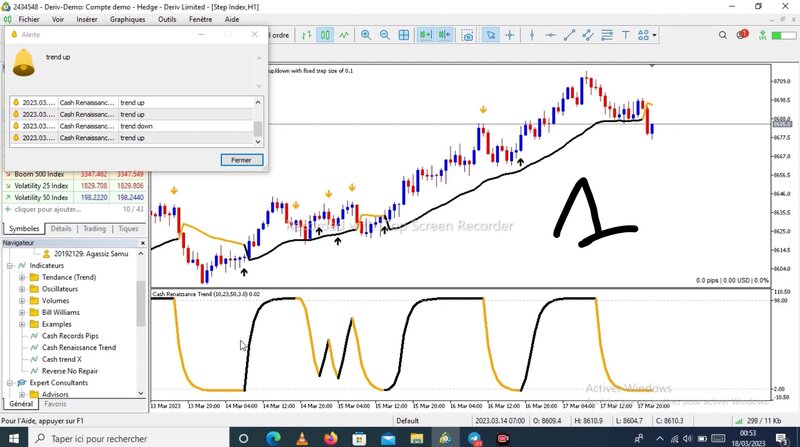The height and width of the screenshot is (447, 800).
Task: Expand the Oscillateurs folder
Action: pos(22,289)
